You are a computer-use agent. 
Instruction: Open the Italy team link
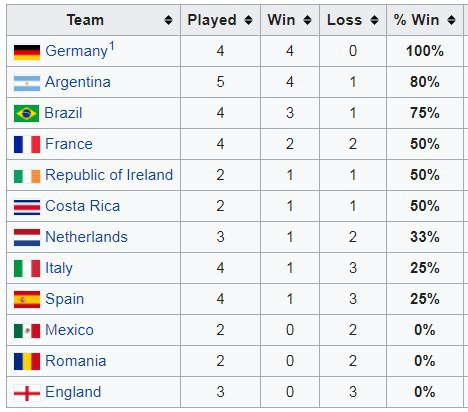point(59,268)
